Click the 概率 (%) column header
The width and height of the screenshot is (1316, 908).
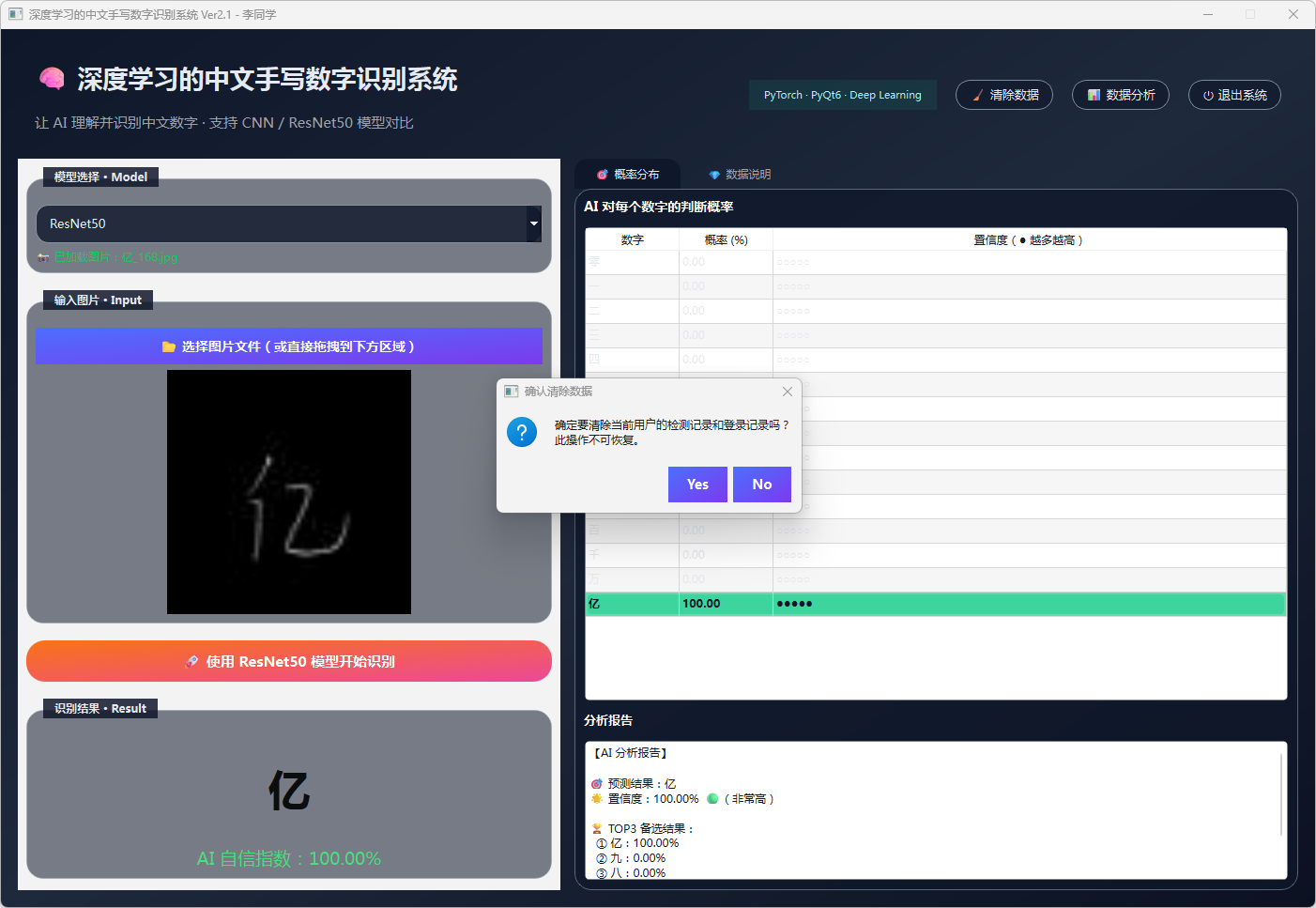tap(726, 240)
